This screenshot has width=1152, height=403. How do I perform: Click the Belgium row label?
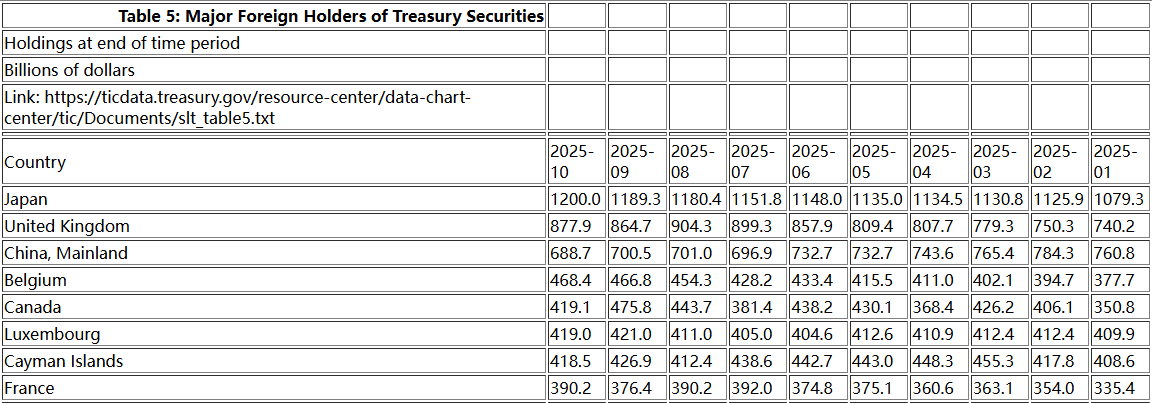coord(274,280)
